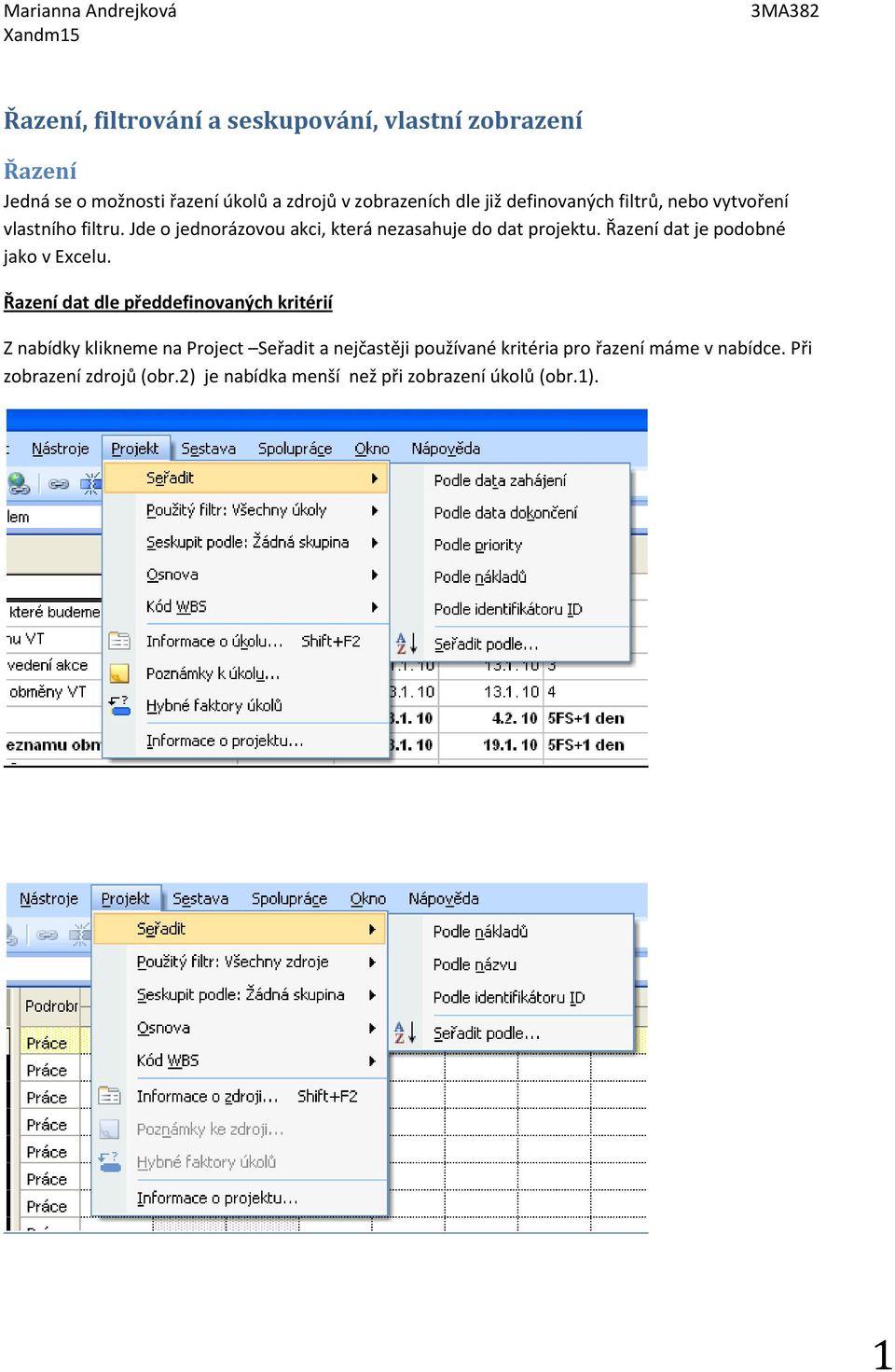Click the Hybné faktory úkolů icon in second menu
Image resolution: width=895 pixels, height=1372 pixels.
[110, 1162]
